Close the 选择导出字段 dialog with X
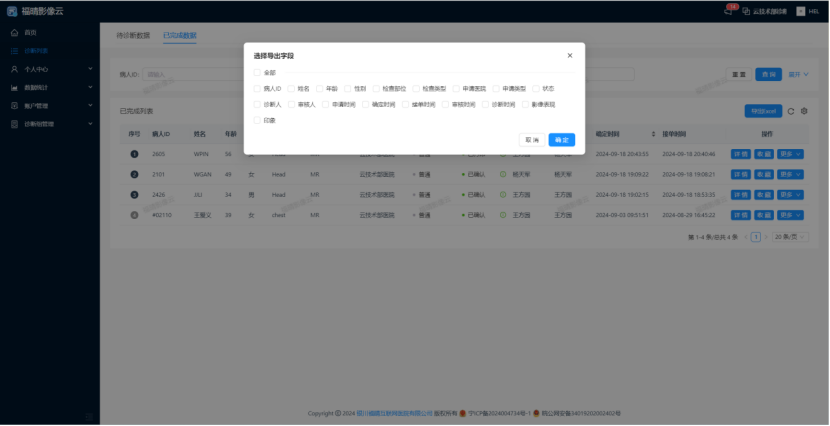 (570, 56)
